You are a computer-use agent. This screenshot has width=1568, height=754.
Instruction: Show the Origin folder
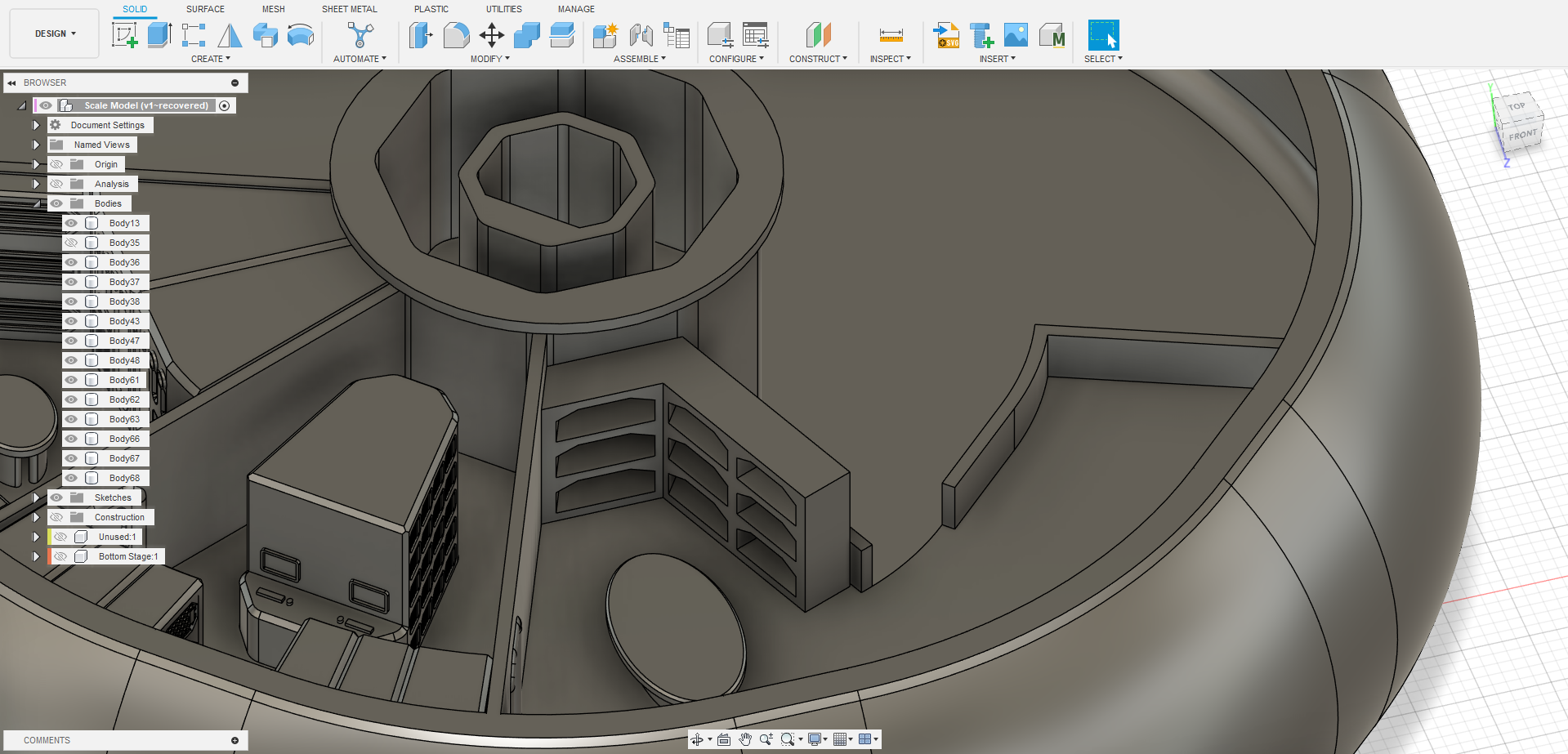(x=56, y=164)
